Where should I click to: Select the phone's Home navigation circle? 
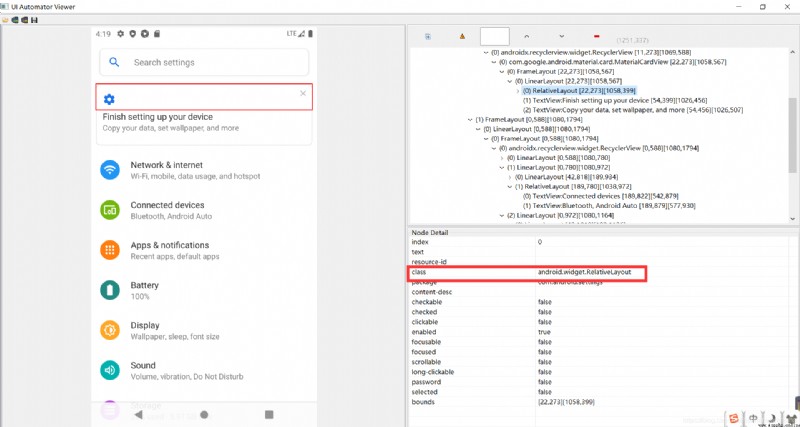[204, 414]
